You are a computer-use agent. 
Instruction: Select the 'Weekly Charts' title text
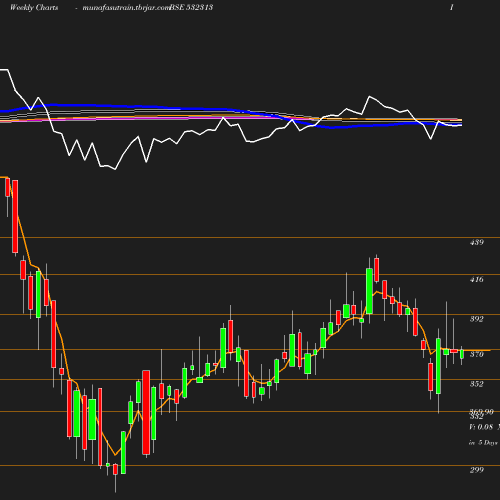pyautogui.click(x=34, y=7)
